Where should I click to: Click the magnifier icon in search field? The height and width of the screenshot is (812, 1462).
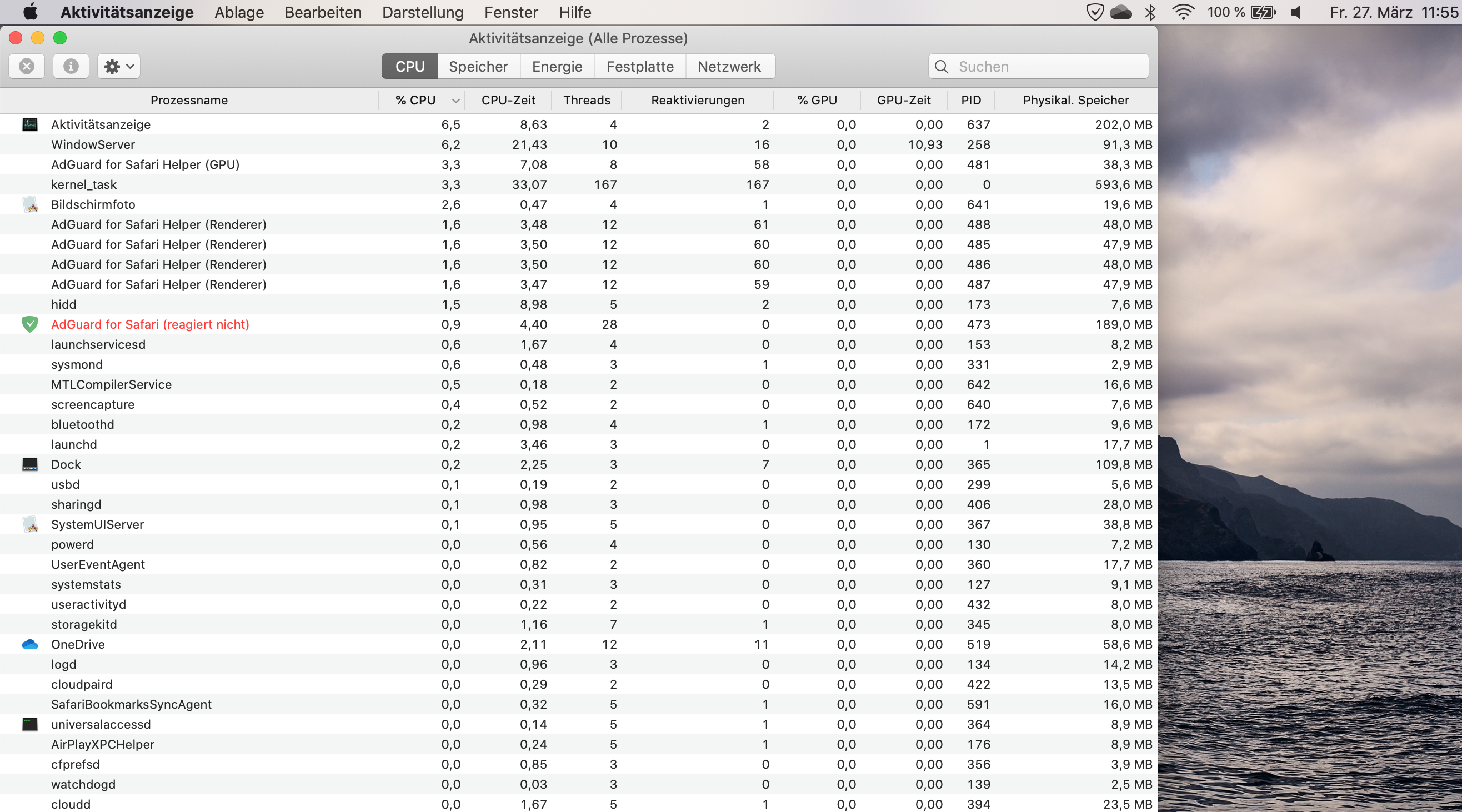[942, 67]
